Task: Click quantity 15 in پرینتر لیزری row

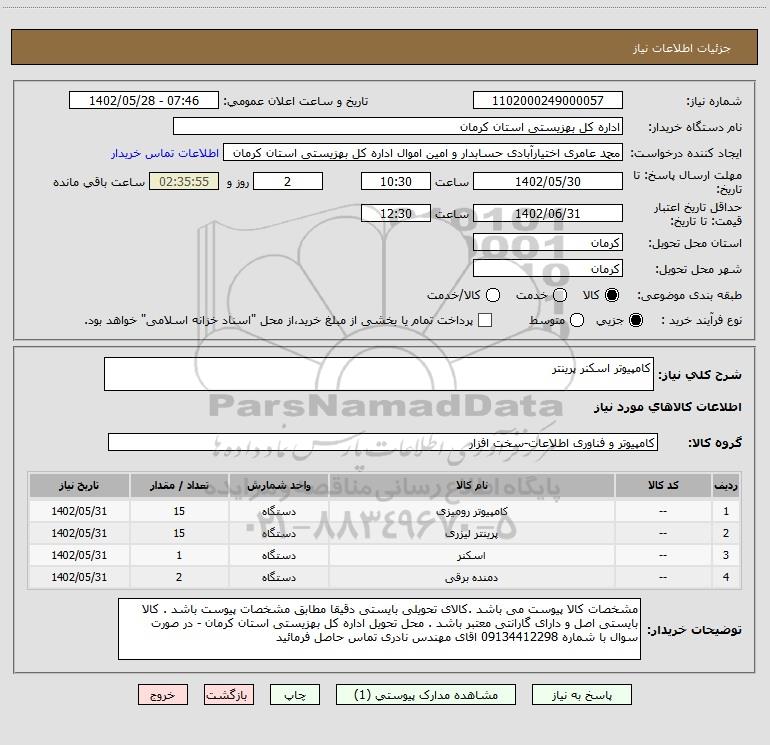Action: pyautogui.click(x=179, y=533)
